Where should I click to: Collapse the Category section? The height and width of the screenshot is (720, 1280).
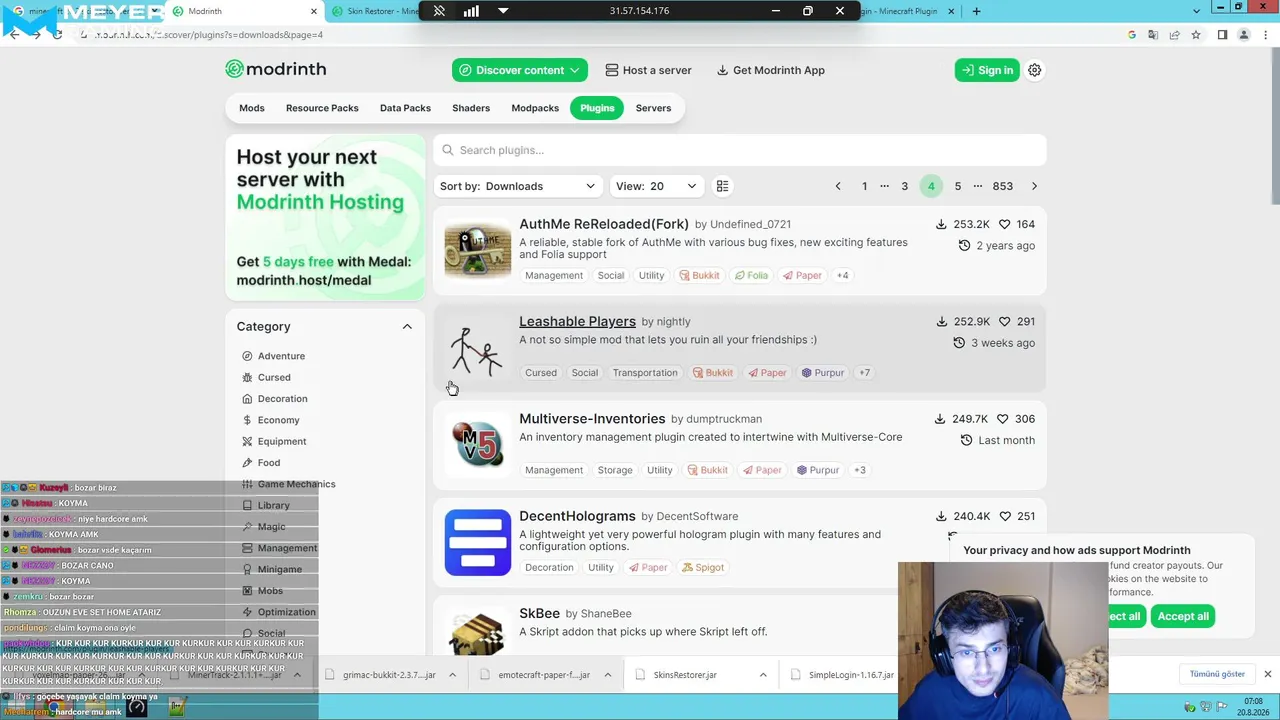coord(407,327)
